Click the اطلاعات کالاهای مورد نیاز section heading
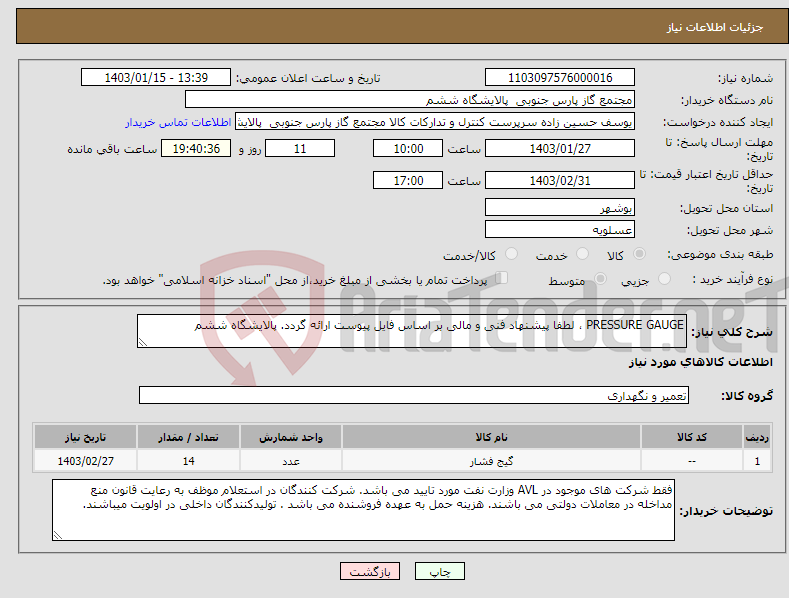This screenshot has height=598, width=789. click(x=700, y=362)
